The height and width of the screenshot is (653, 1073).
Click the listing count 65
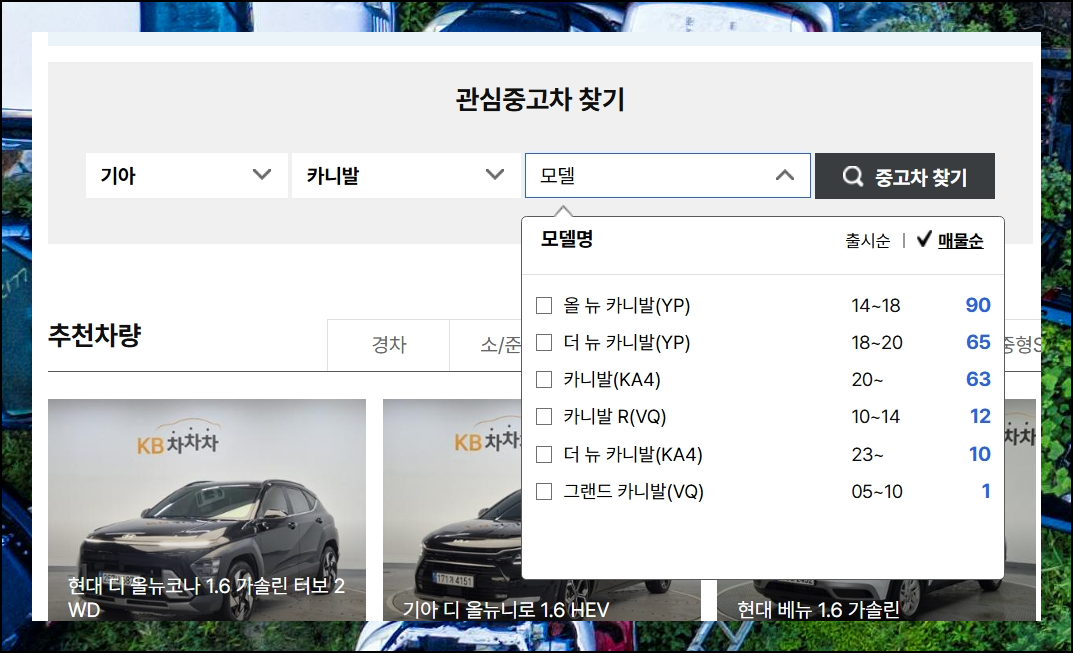978,342
